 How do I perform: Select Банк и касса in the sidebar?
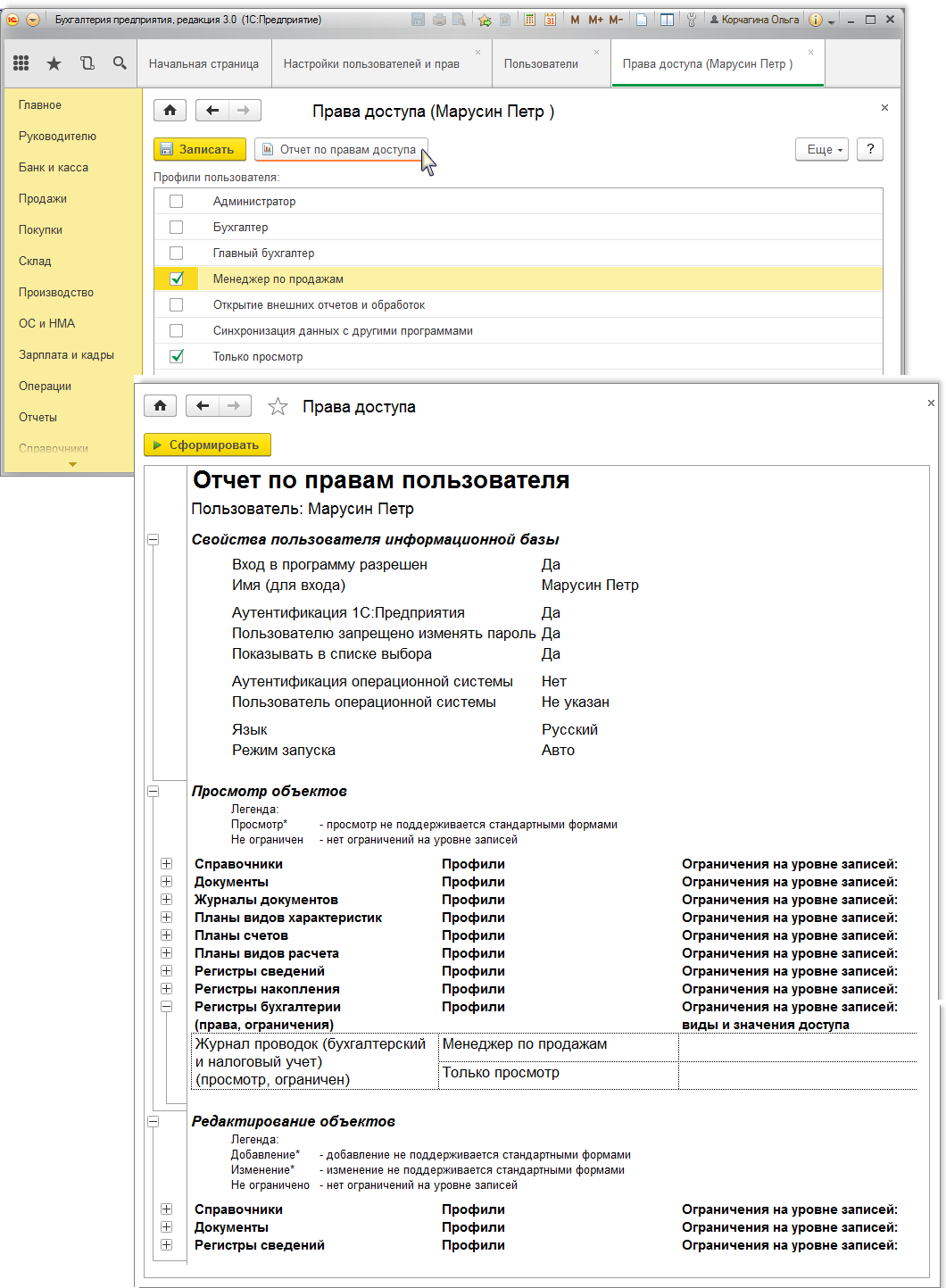click(54, 168)
